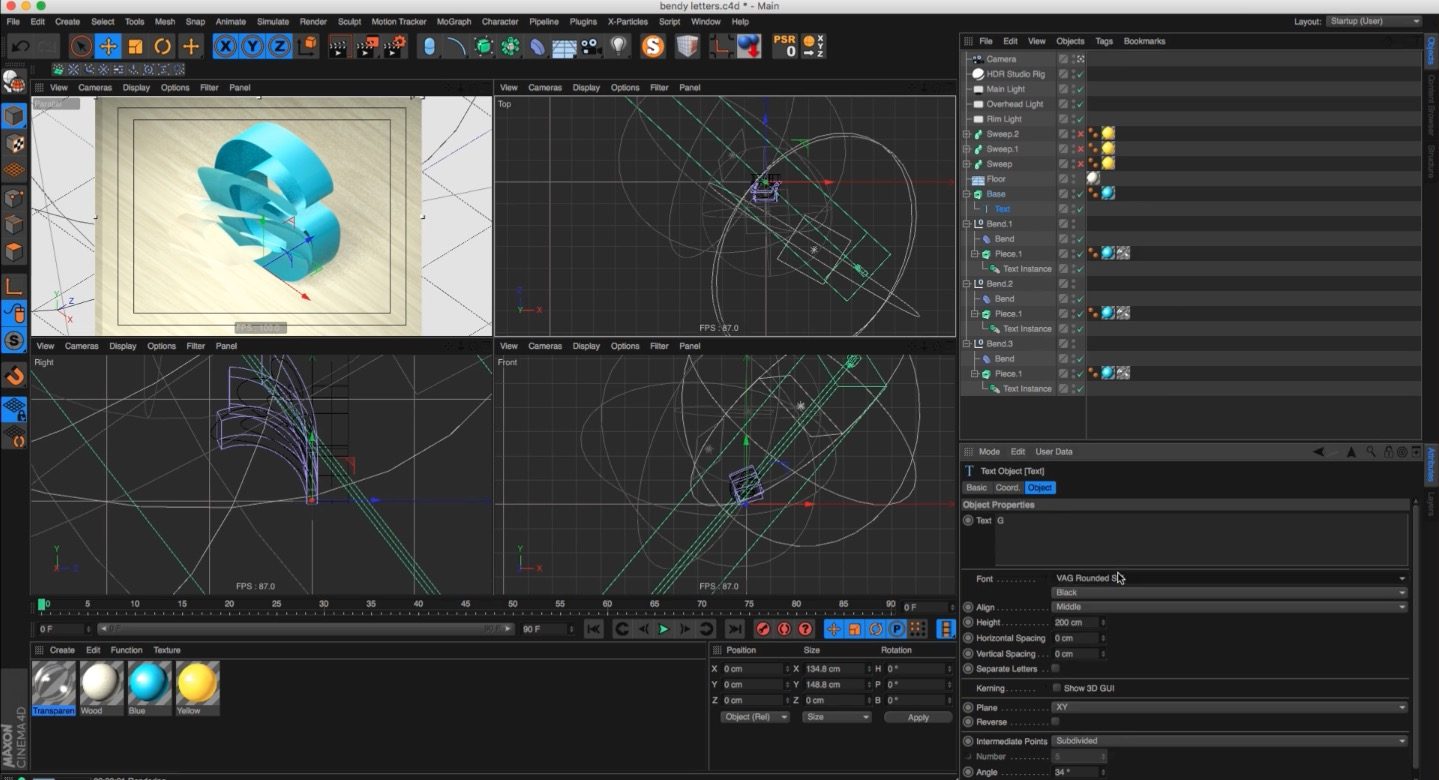Open the Simulate menu

273,21
